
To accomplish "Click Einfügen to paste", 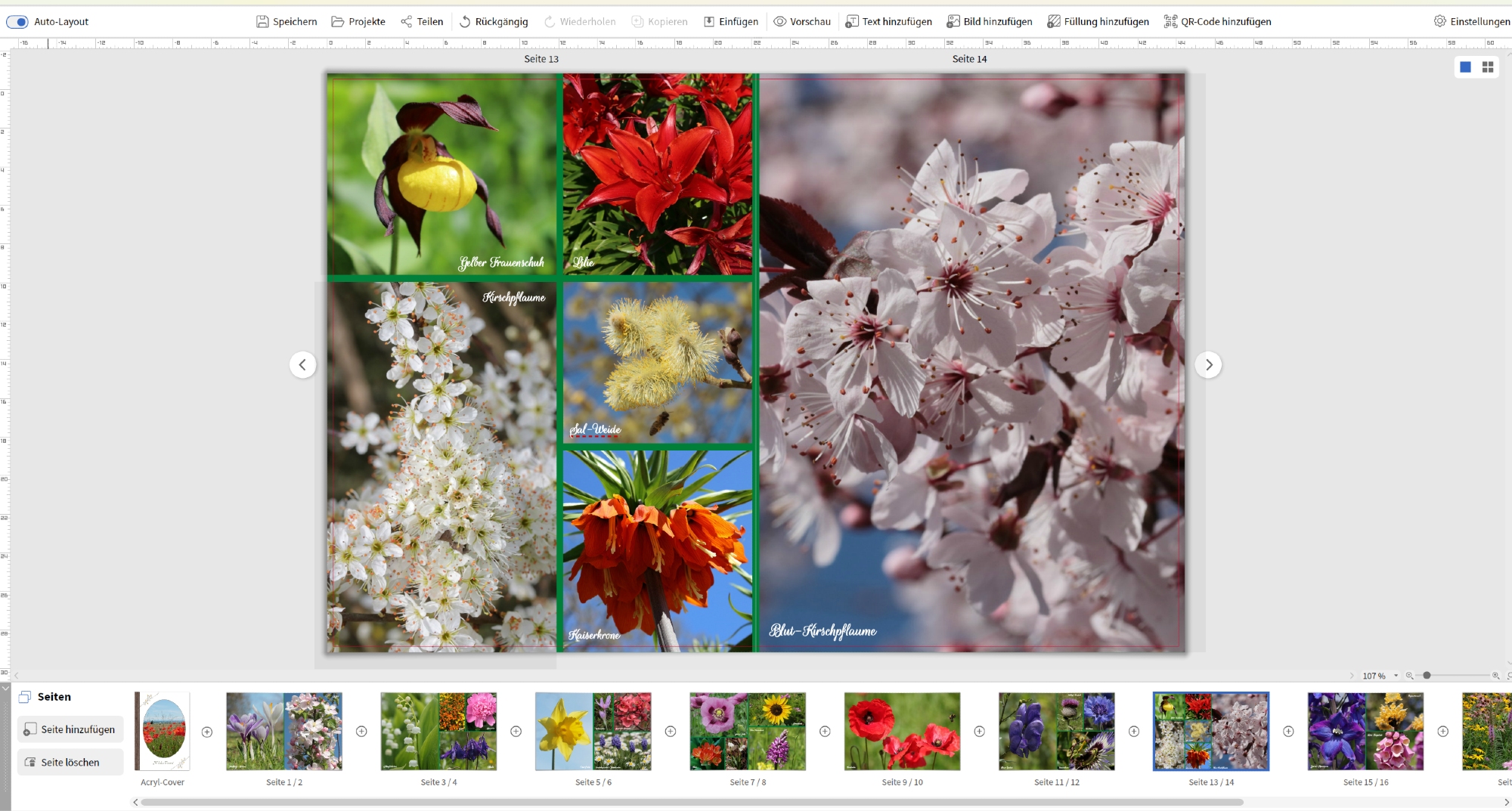I will tap(731, 22).
